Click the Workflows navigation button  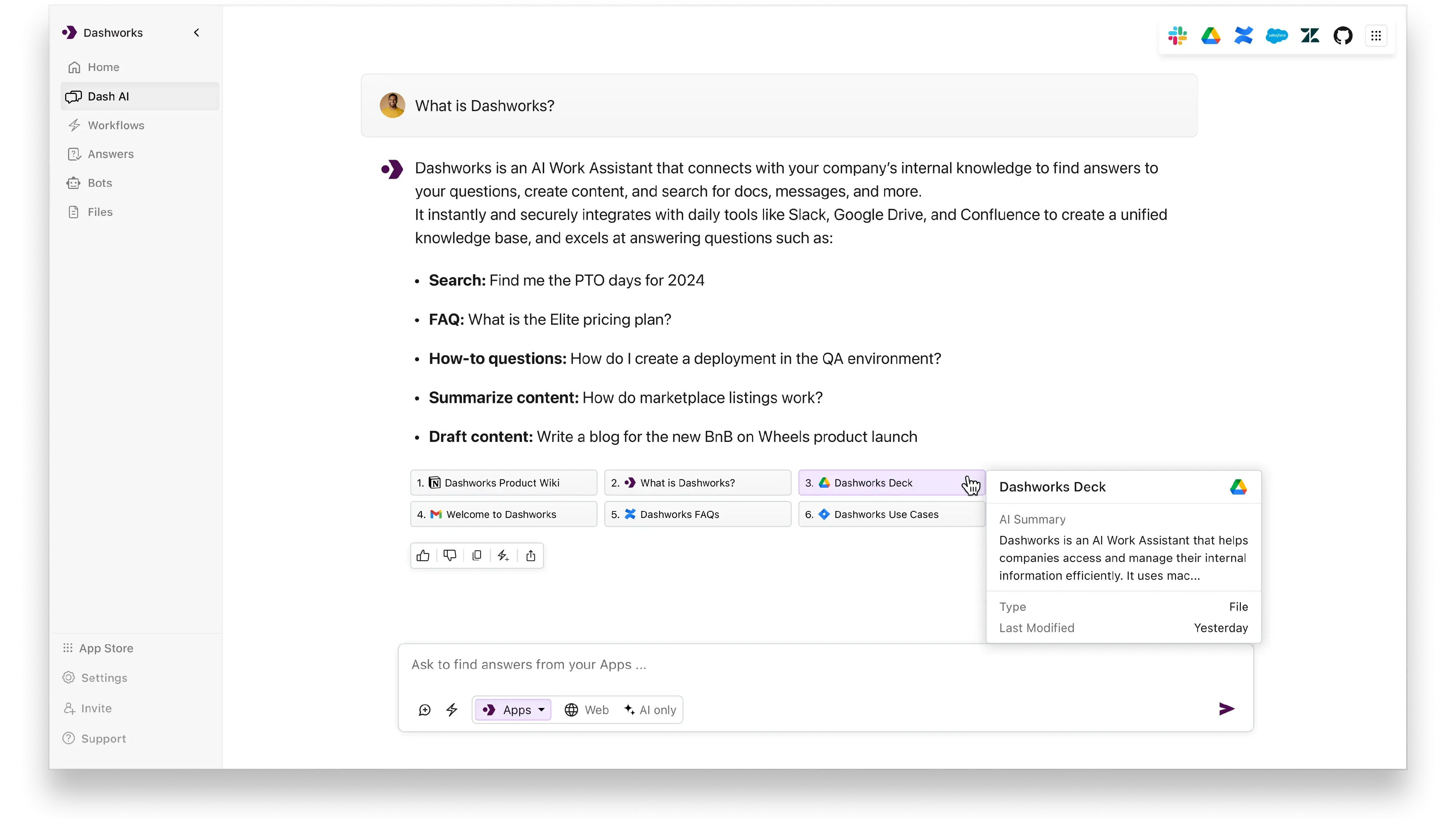[116, 125]
